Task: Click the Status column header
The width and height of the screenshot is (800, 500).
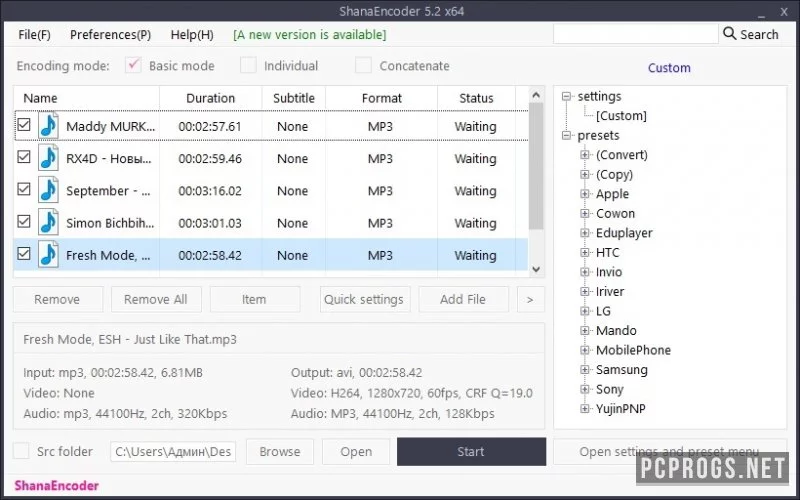Action: point(477,98)
